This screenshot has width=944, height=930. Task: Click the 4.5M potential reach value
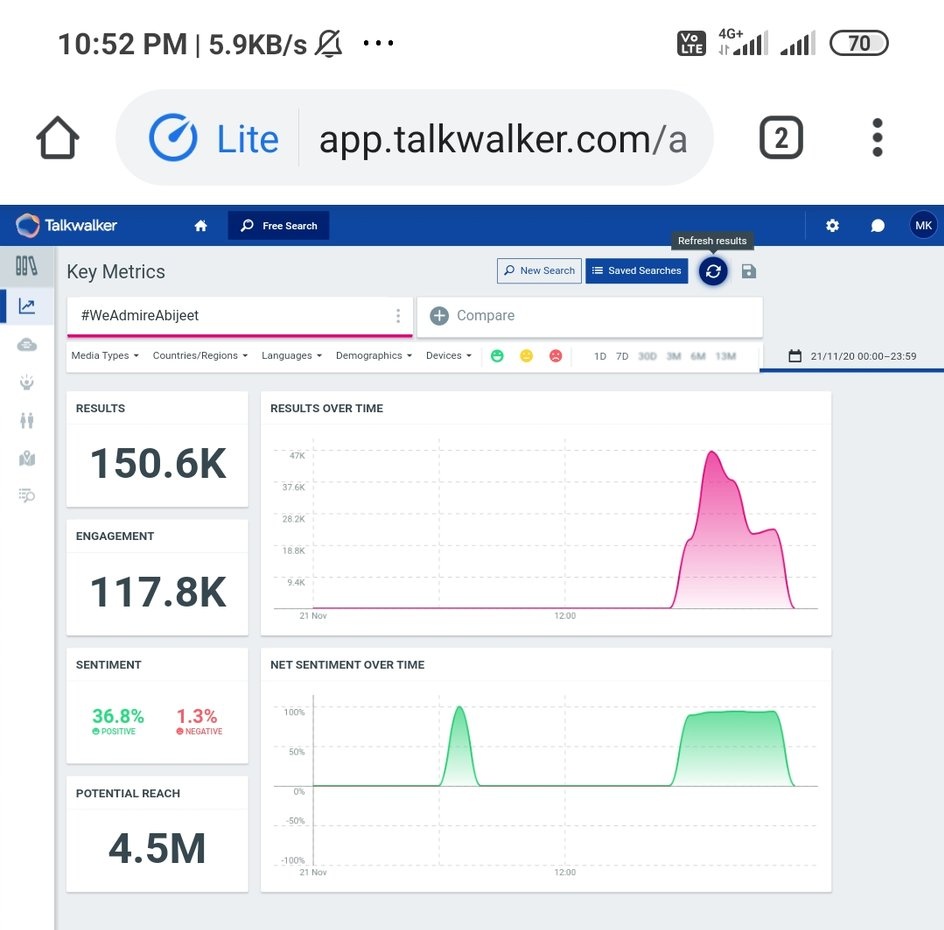157,849
